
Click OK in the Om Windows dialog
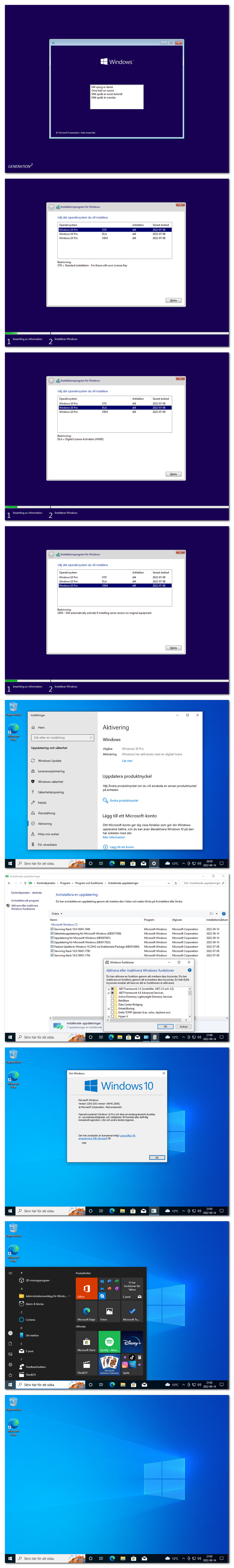pyautogui.click(x=157, y=1158)
